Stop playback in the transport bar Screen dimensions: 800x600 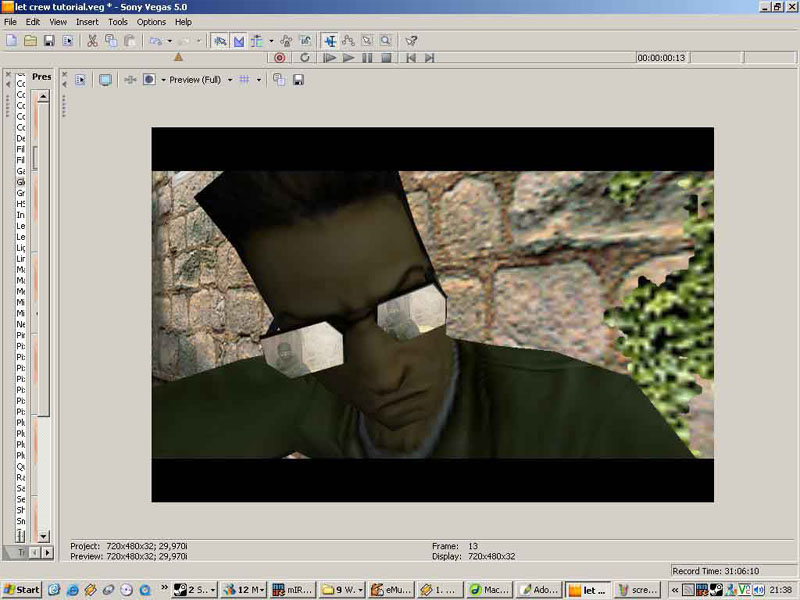pyautogui.click(x=386, y=58)
